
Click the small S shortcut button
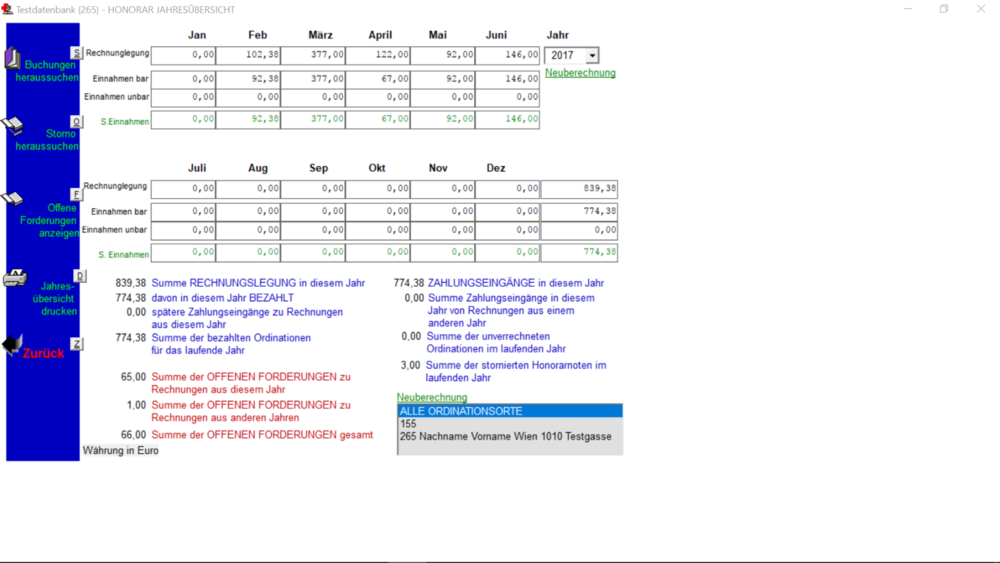(77, 53)
